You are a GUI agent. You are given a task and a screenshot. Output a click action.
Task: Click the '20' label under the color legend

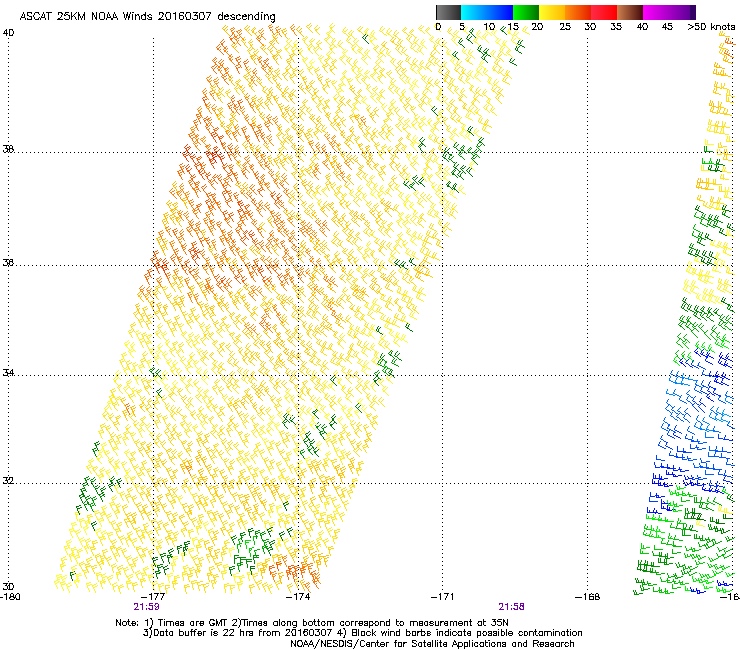pos(537,26)
